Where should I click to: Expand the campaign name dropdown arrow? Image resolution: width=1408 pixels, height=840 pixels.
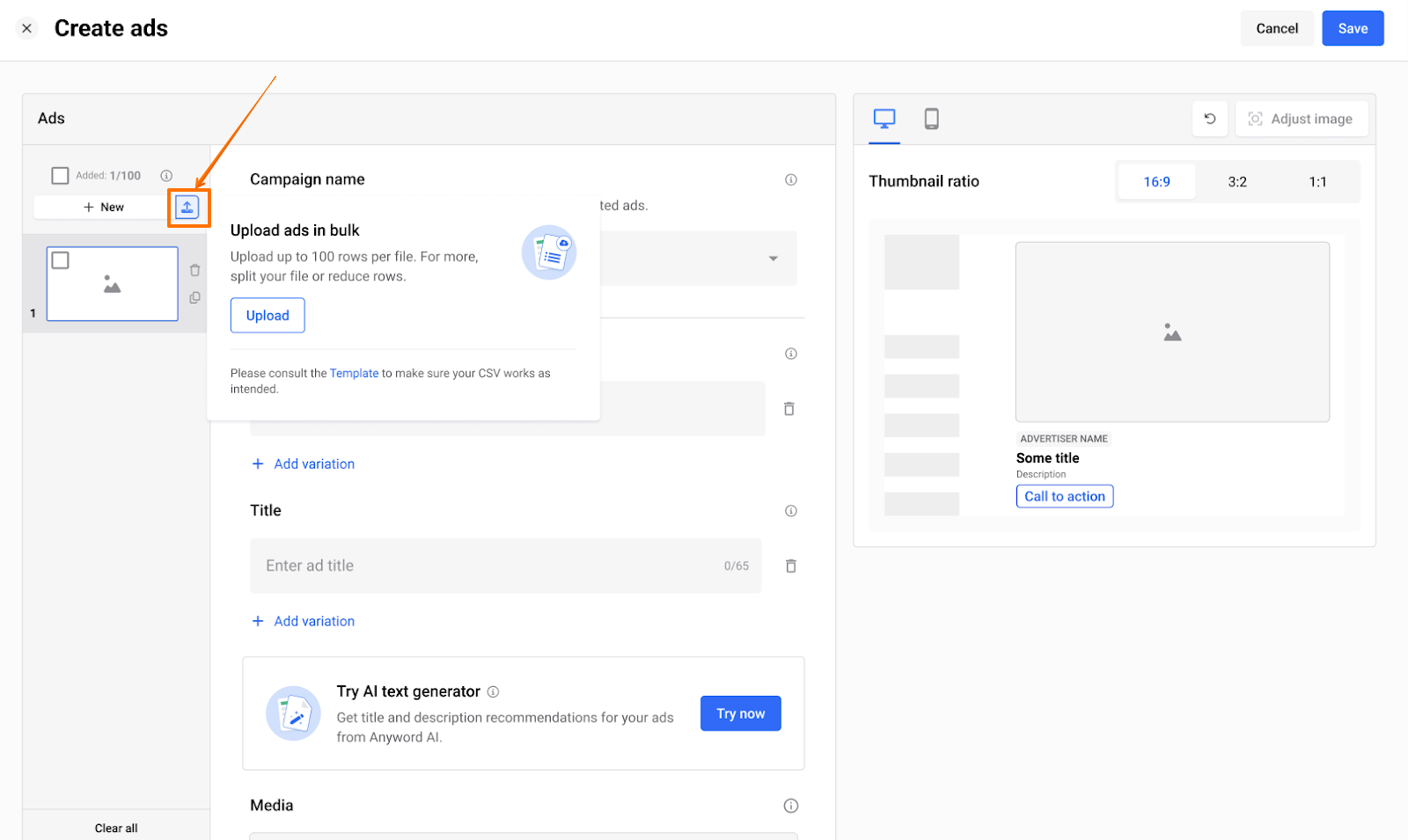pyautogui.click(x=774, y=259)
